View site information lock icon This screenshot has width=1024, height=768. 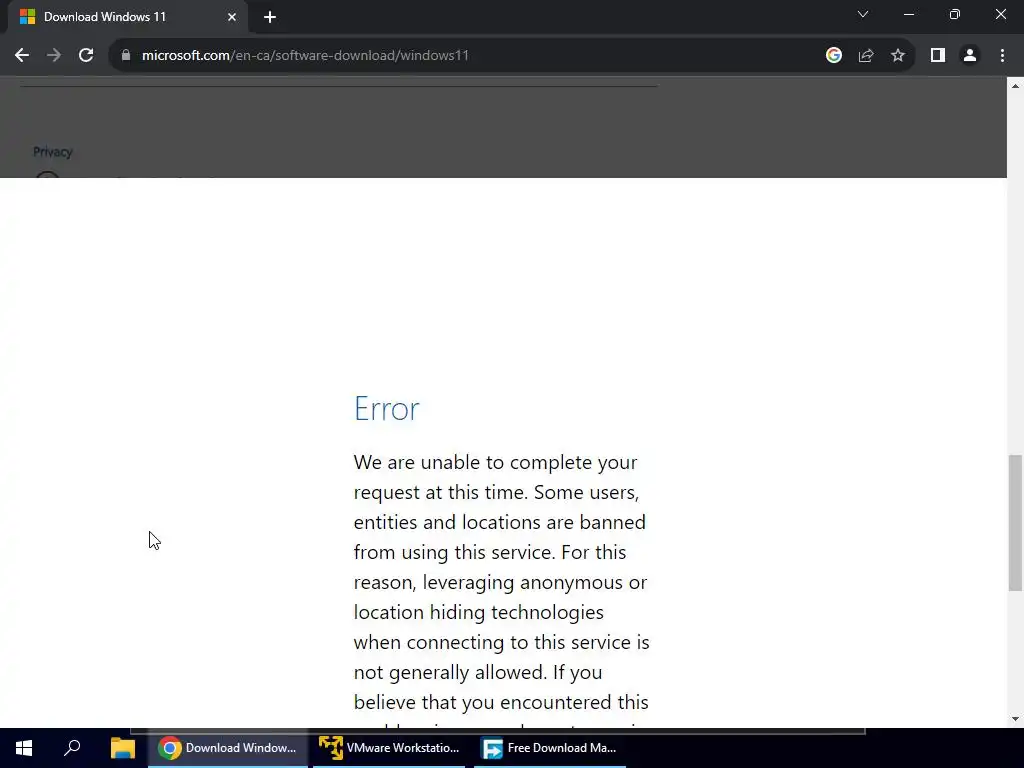[x=126, y=56]
